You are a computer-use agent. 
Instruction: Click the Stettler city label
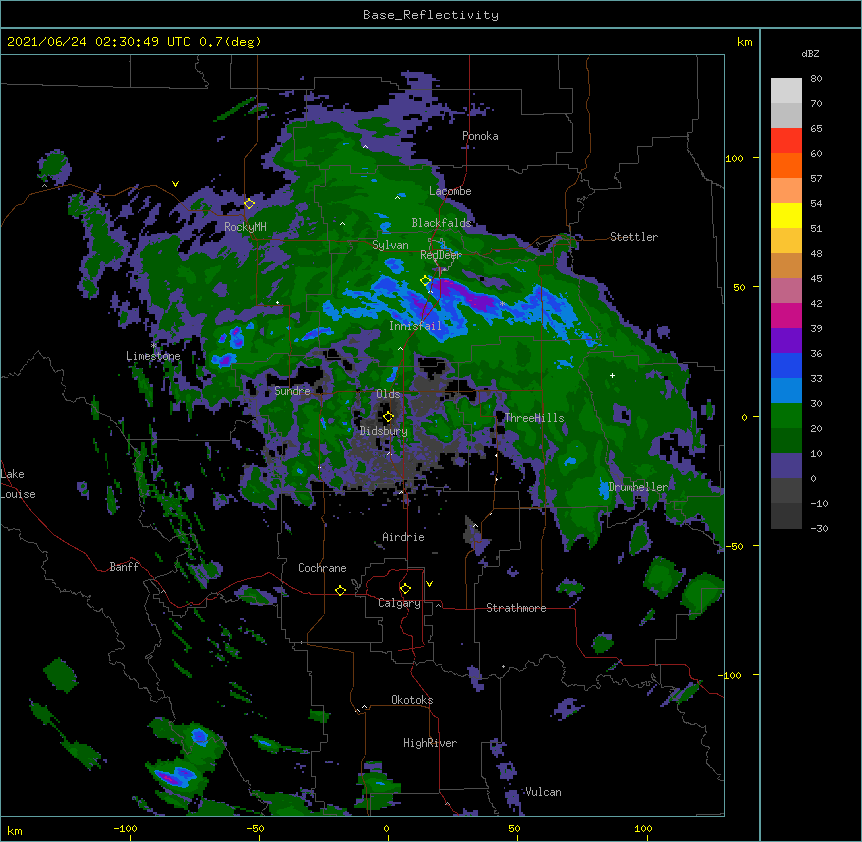(x=634, y=237)
